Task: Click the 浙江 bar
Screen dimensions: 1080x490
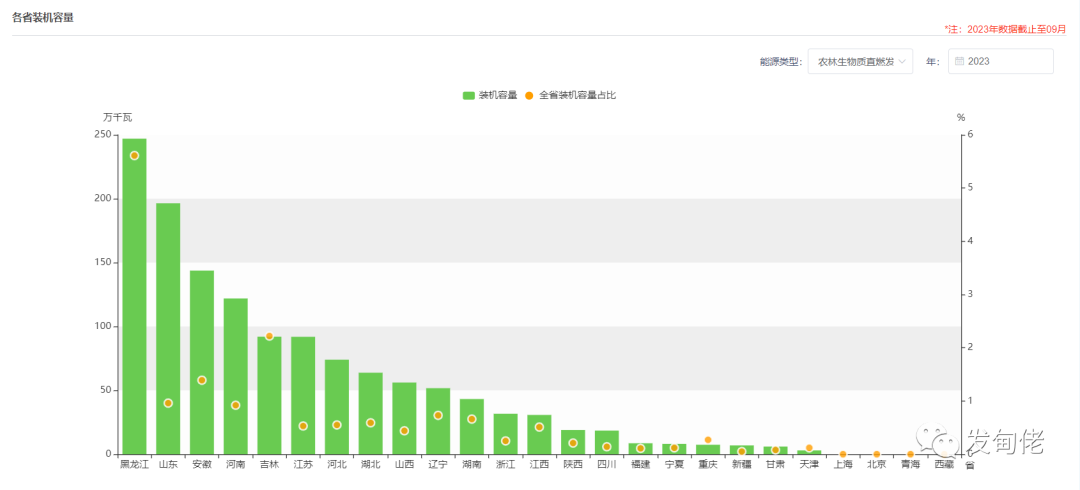Action: coord(506,434)
